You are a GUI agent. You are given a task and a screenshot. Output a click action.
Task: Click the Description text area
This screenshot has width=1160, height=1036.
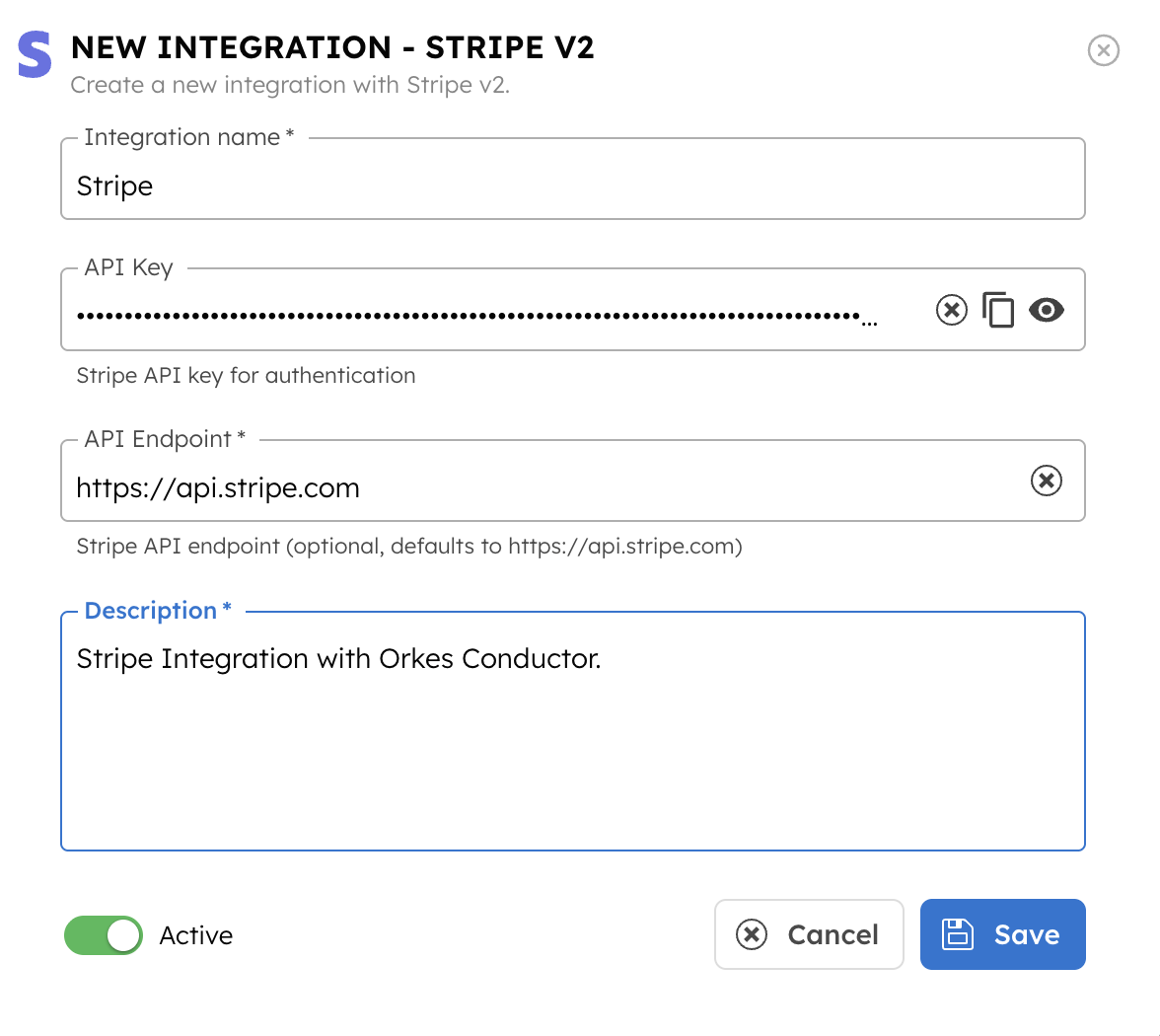(572, 731)
